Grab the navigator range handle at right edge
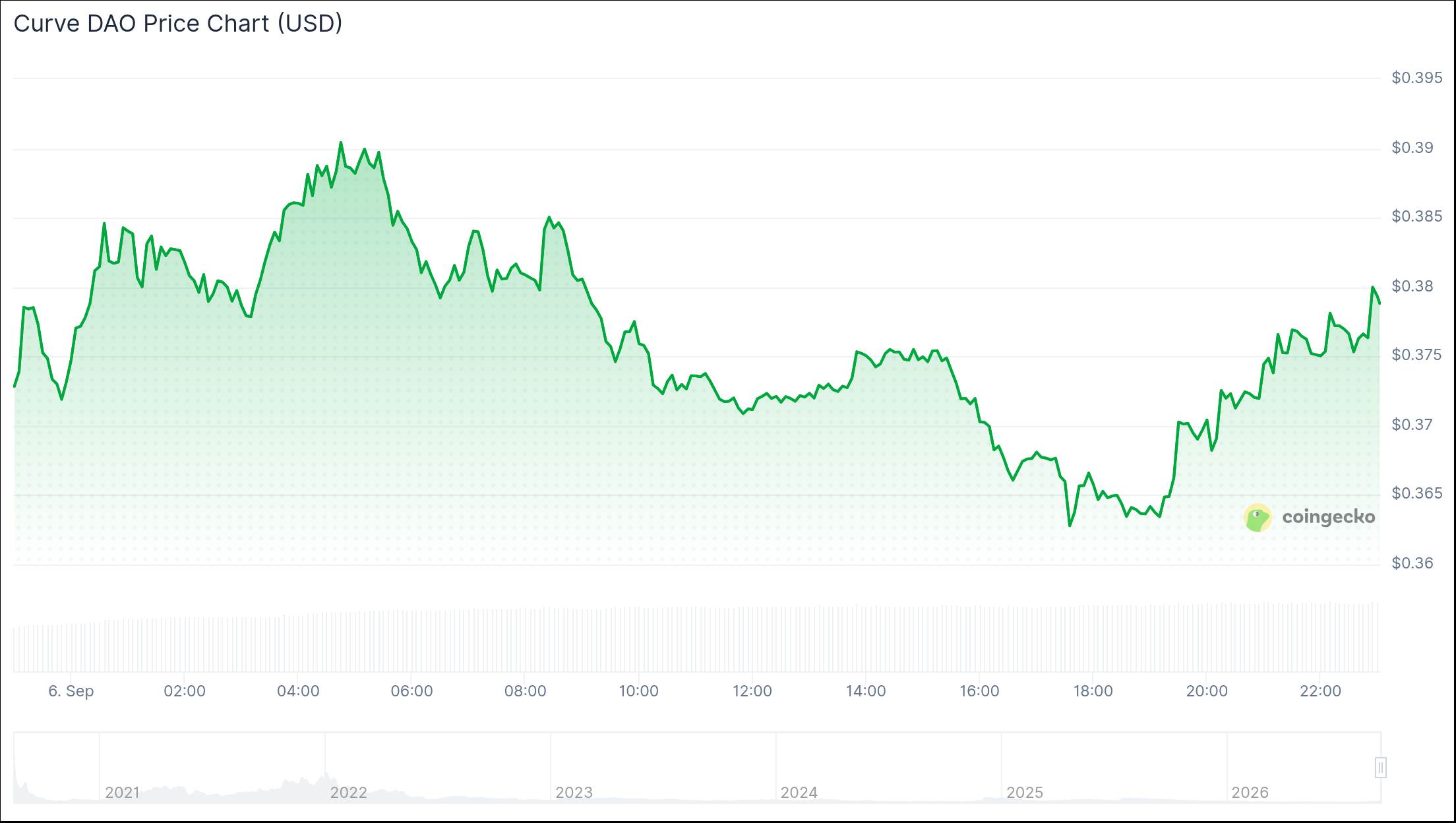The height and width of the screenshot is (823, 1456). pyautogui.click(x=1381, y=768)
